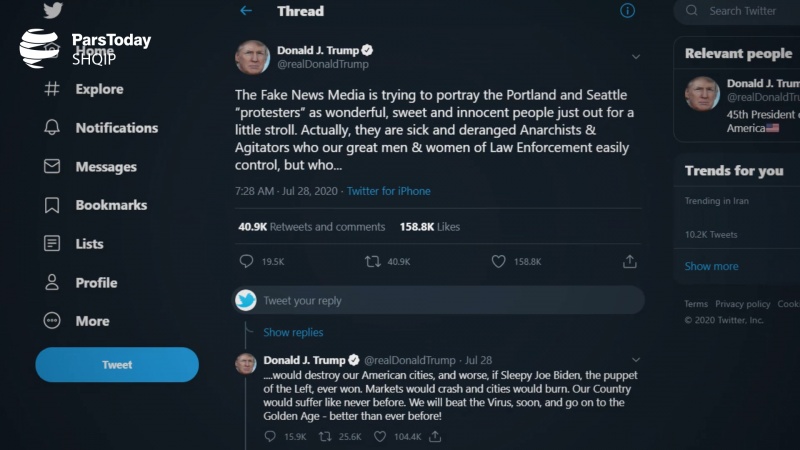
Task: Share the second Trump tweet
Action: pyautogui.click(x=435, y=436)
